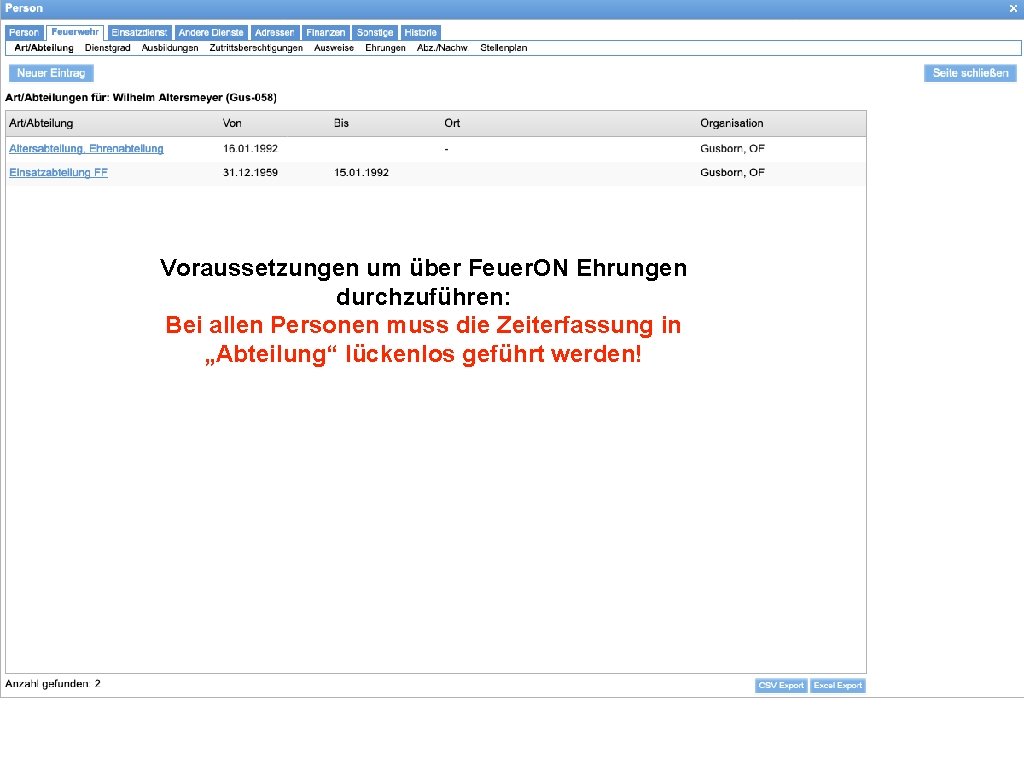Screen dimensions: 1024x768
Task: Sort by the Ort column header
Action: [x=452, y=123]
